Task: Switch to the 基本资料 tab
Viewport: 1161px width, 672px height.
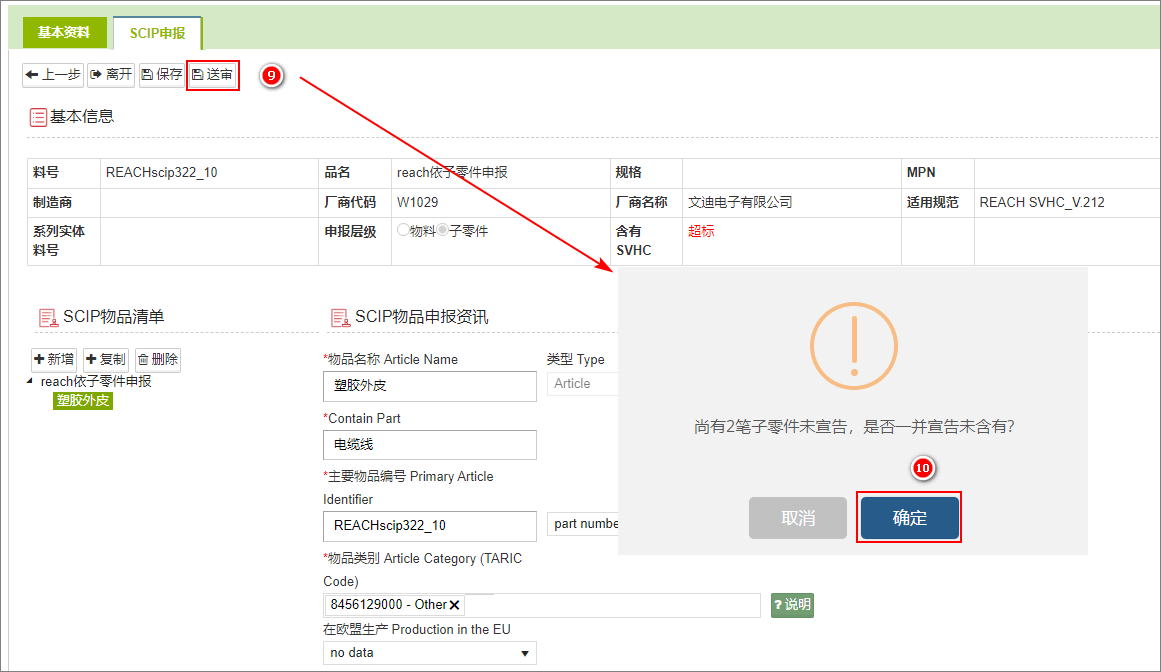Action: coord(64,33)
